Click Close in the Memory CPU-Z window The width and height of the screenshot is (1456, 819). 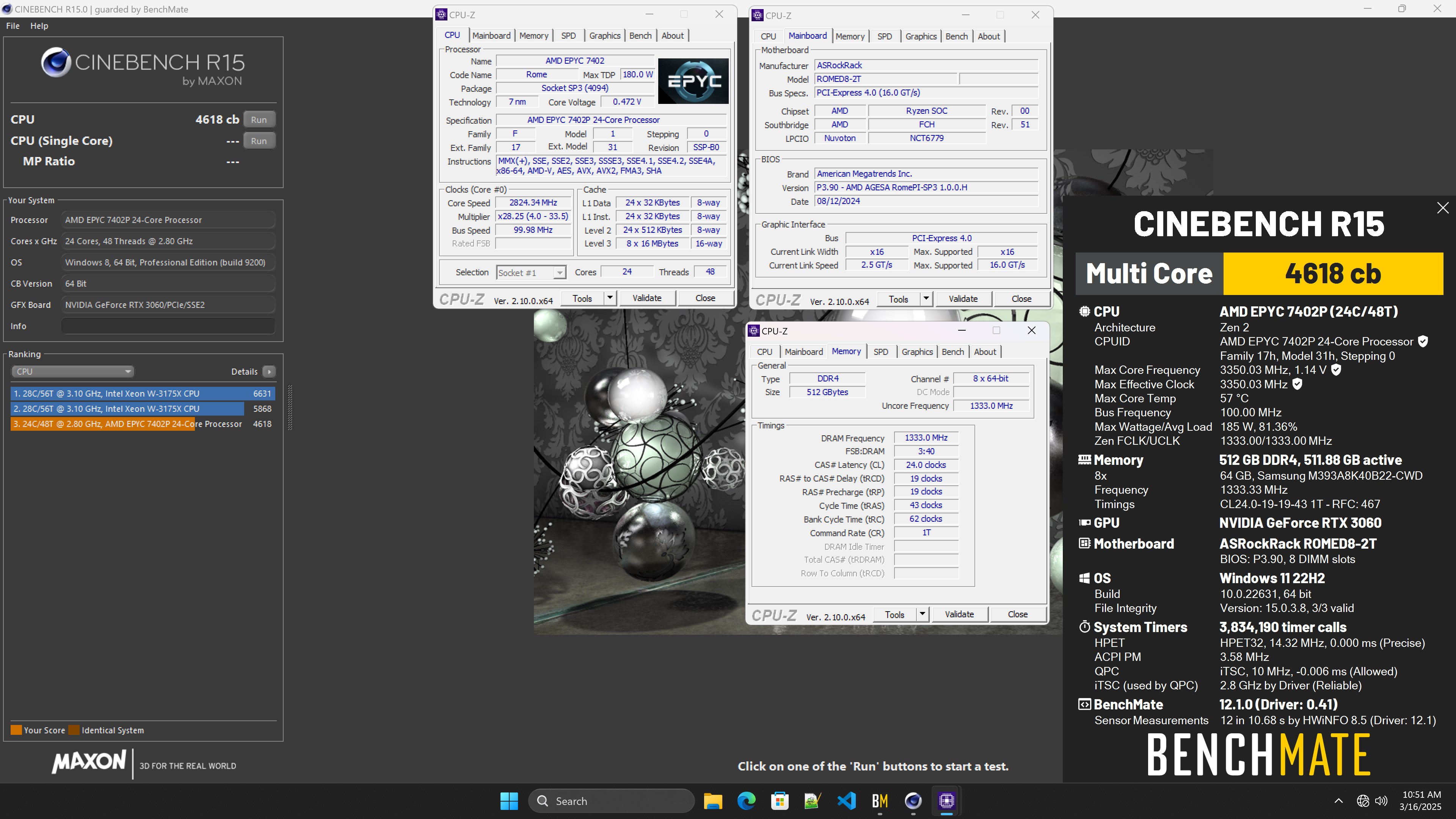click(1017, 614)
